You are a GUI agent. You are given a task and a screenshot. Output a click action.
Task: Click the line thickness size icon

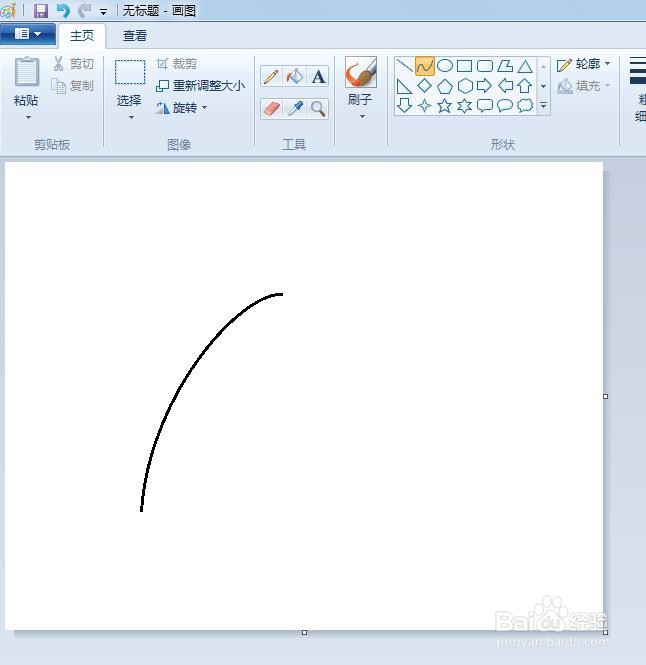(638, 71)
